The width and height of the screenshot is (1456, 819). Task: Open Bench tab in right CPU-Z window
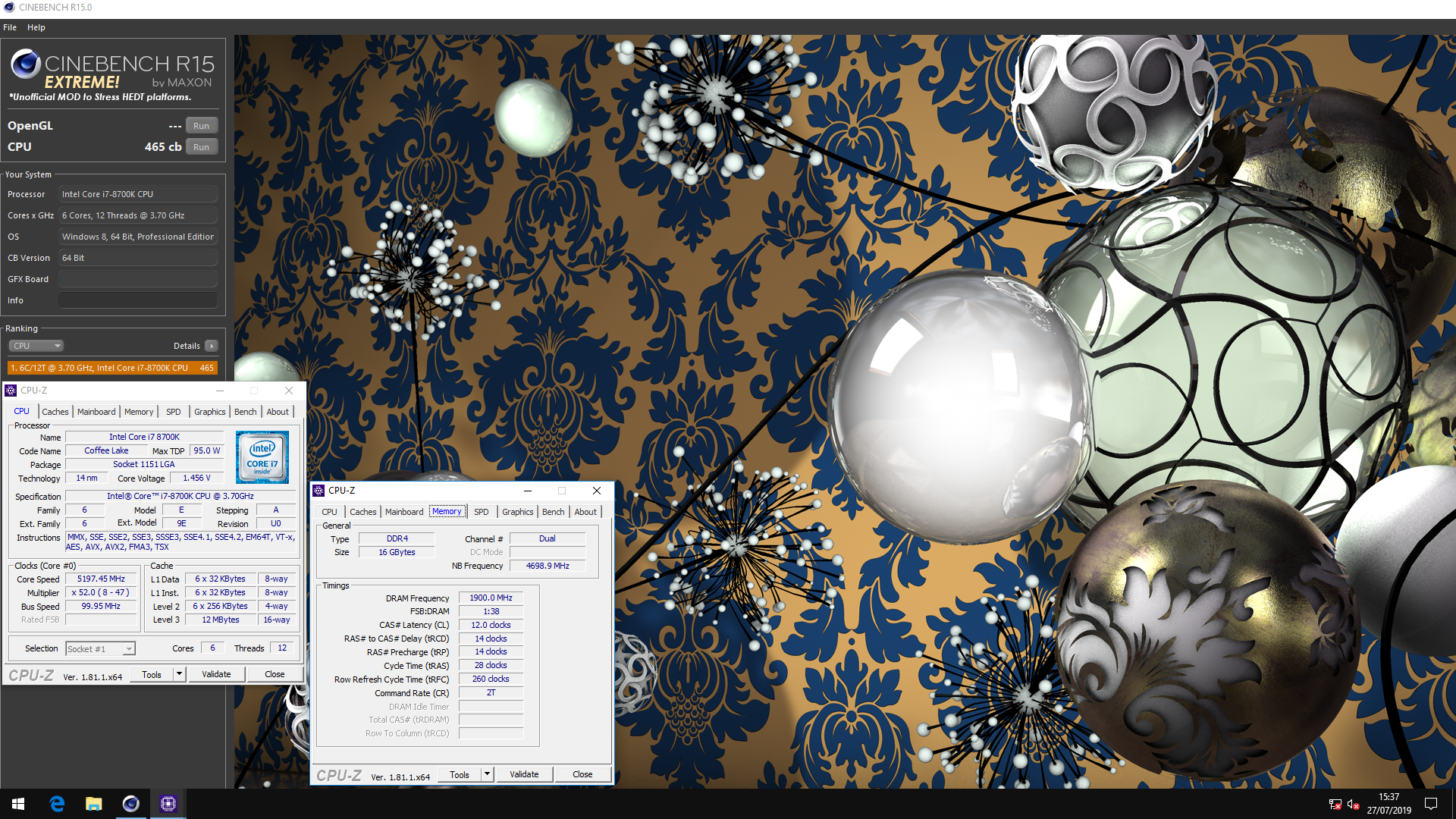[554, 512]
